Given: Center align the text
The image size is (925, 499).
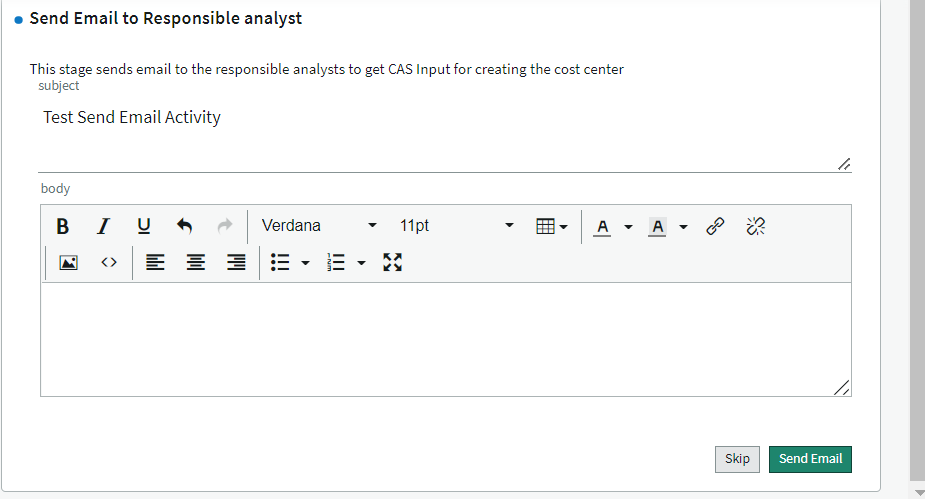Looking at the screenshot, I should click(196, 262).
